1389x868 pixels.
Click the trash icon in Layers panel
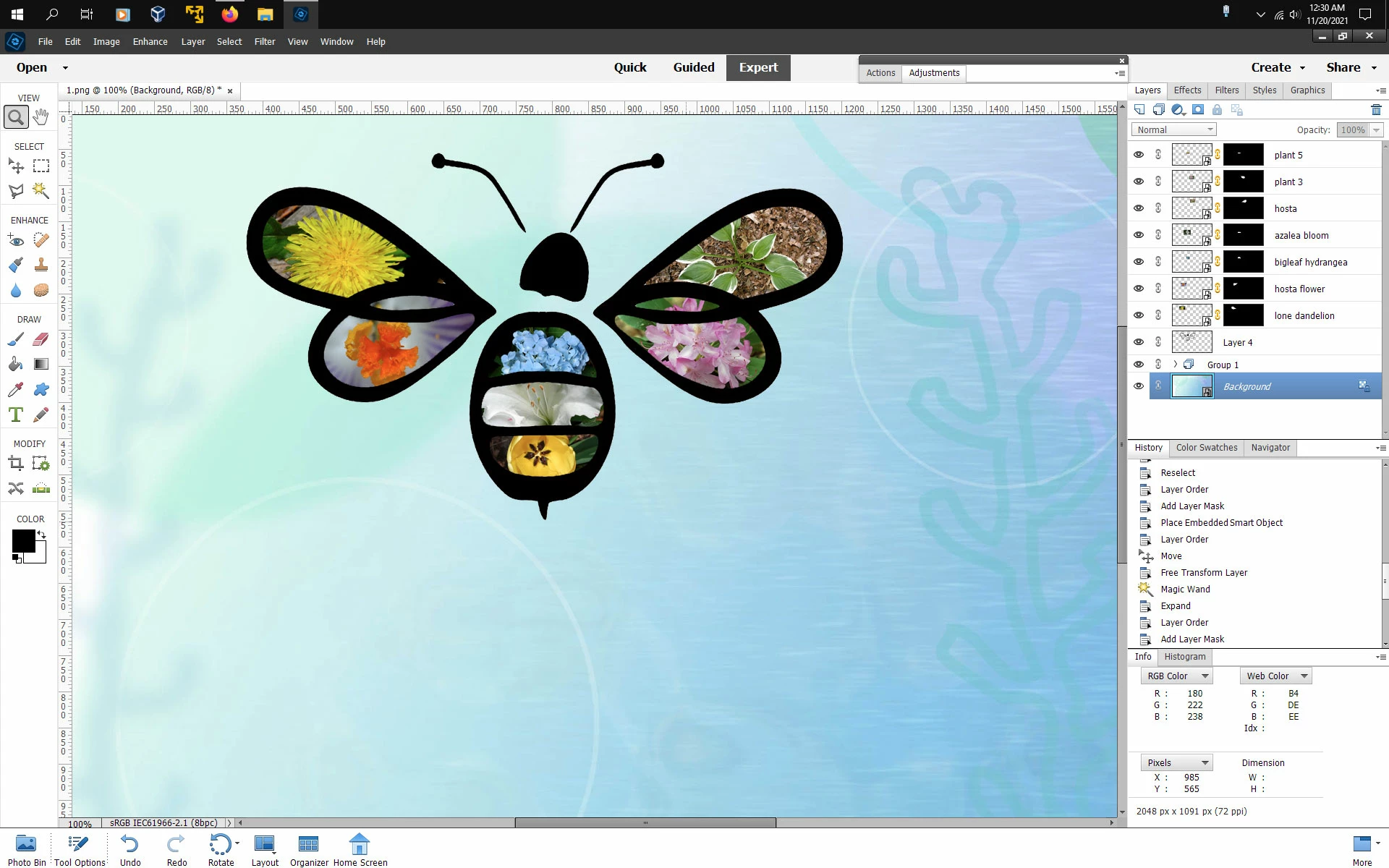tap(1375, 110)
